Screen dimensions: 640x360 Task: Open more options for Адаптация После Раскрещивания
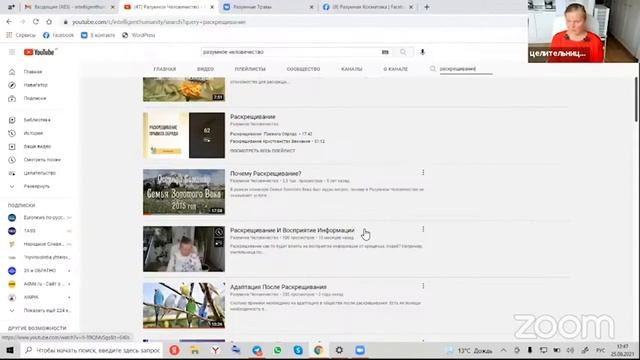click(x=423, y=286)
